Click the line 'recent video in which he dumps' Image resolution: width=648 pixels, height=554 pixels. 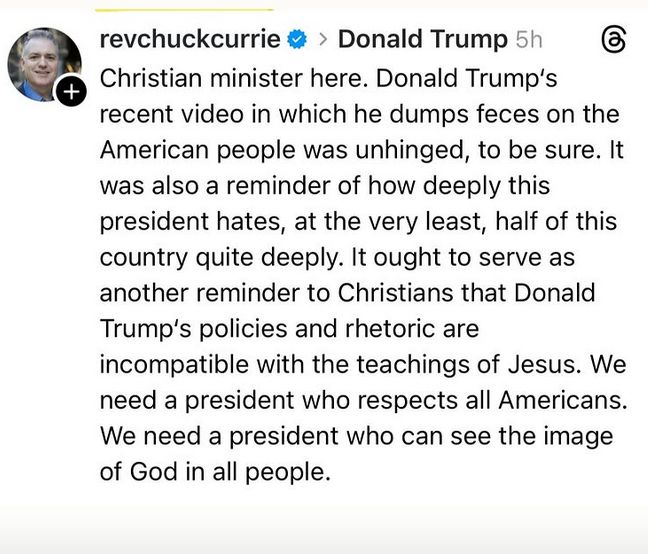pos(360,114)
